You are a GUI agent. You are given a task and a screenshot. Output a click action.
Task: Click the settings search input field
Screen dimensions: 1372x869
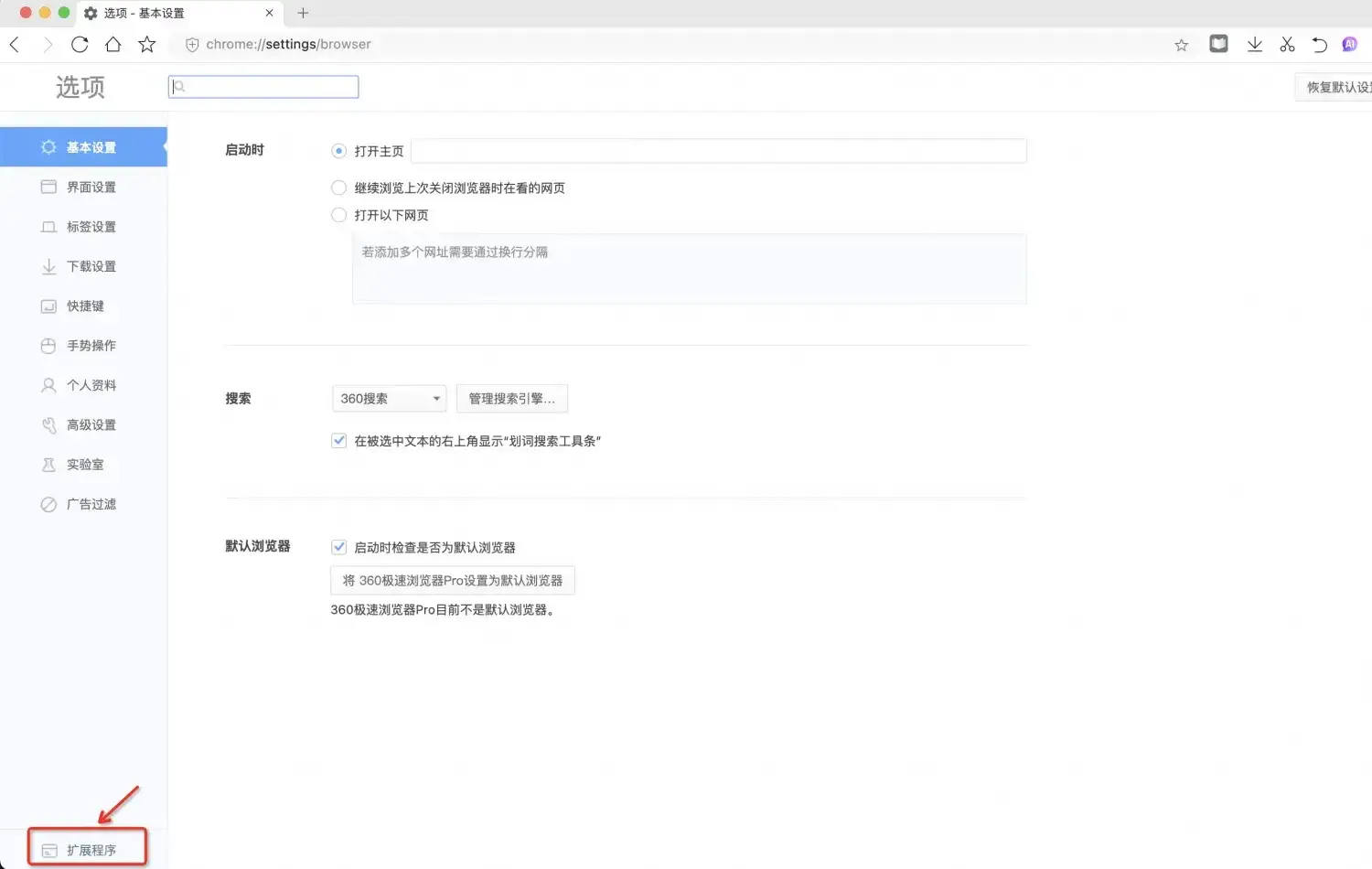click(263, 86)
